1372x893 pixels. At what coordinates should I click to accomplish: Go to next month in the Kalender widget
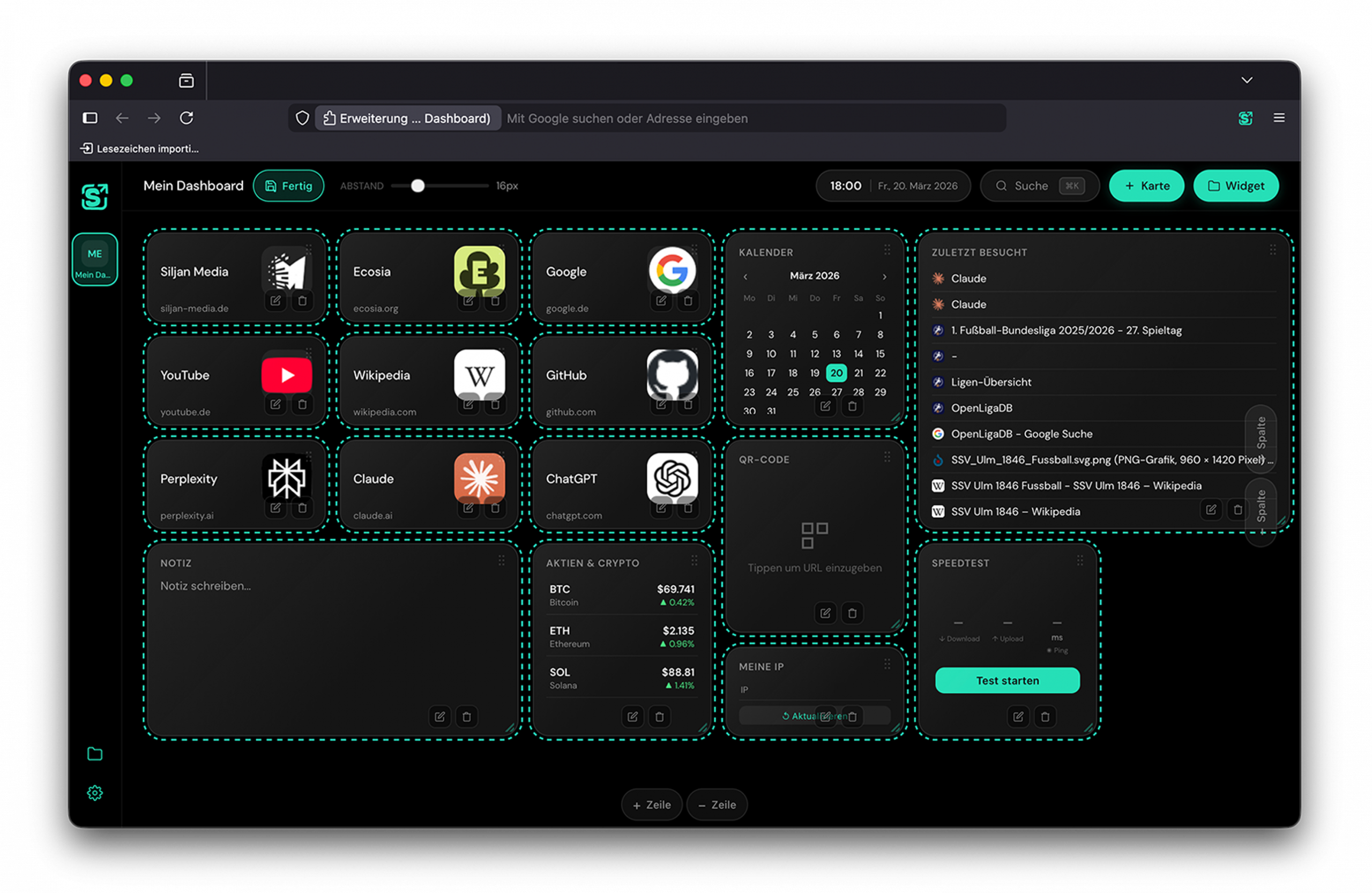(x=884, y=276)
